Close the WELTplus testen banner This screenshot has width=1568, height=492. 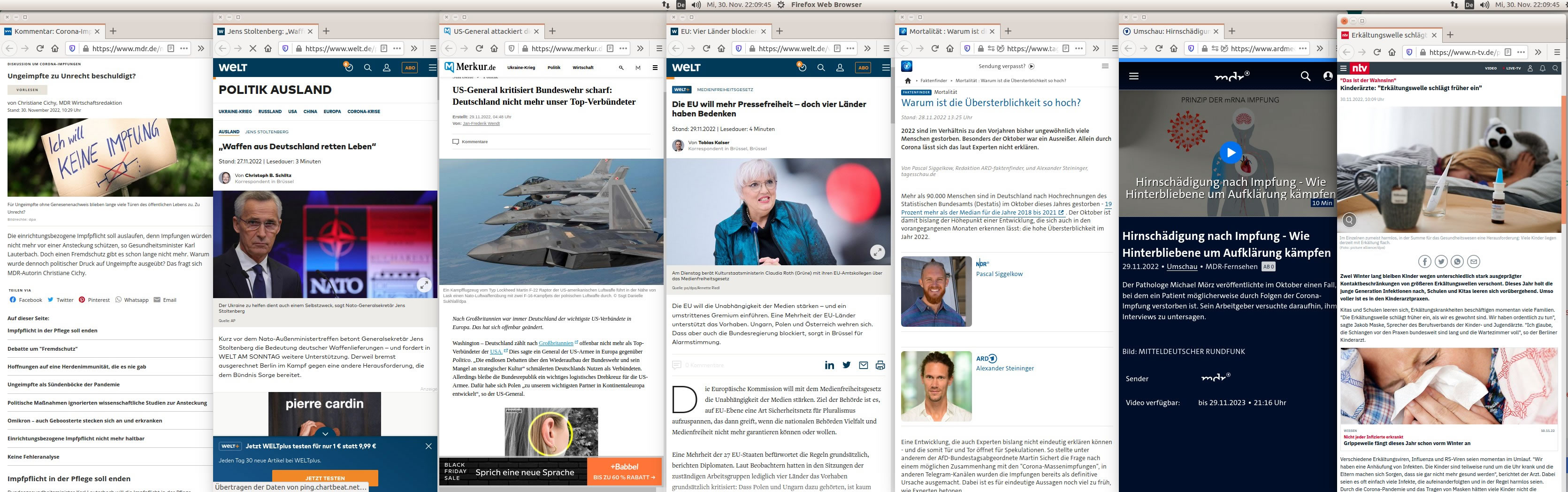coord(428,446)
